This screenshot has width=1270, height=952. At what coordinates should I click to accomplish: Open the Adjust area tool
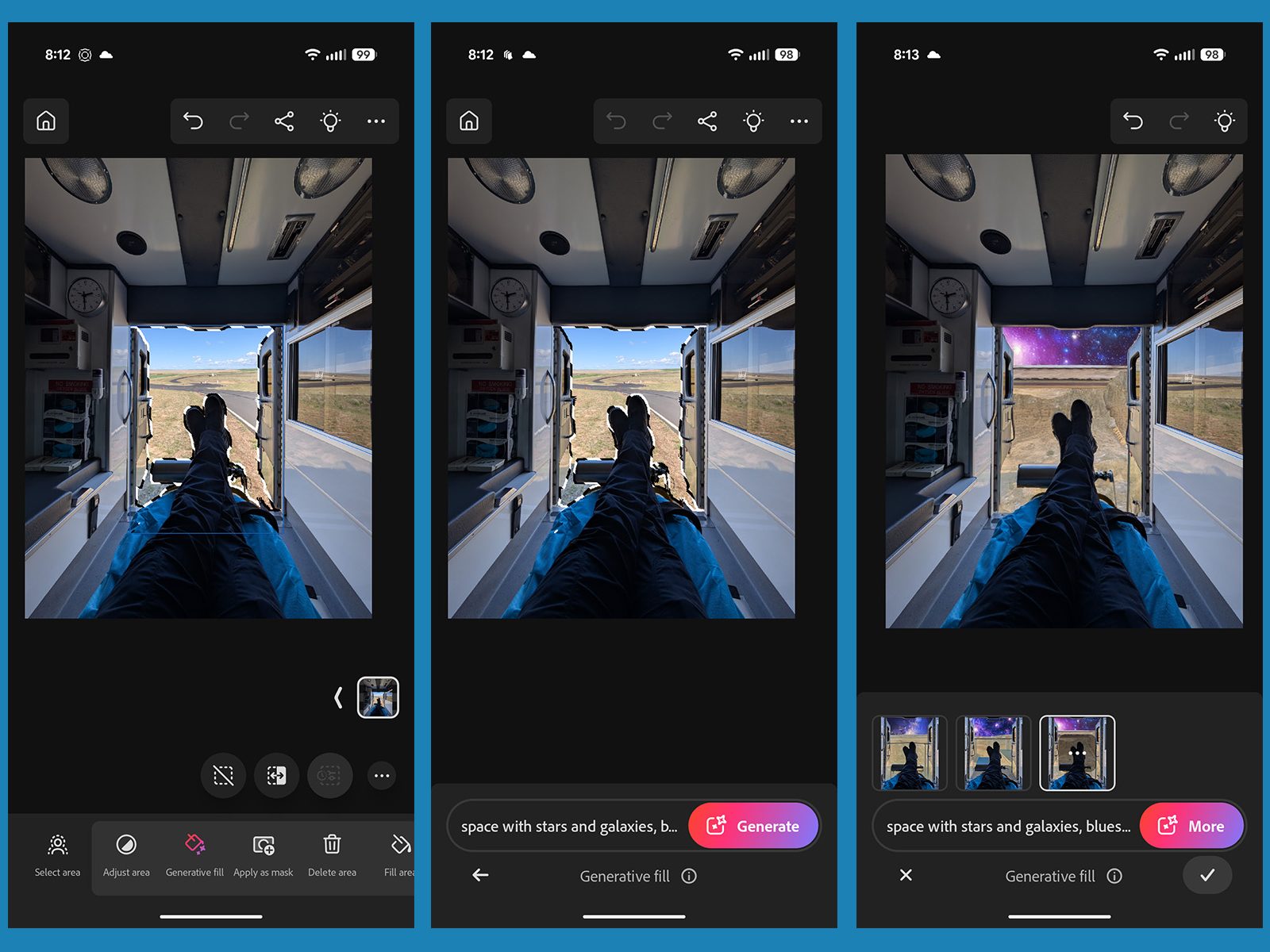[x=126, y=855]
